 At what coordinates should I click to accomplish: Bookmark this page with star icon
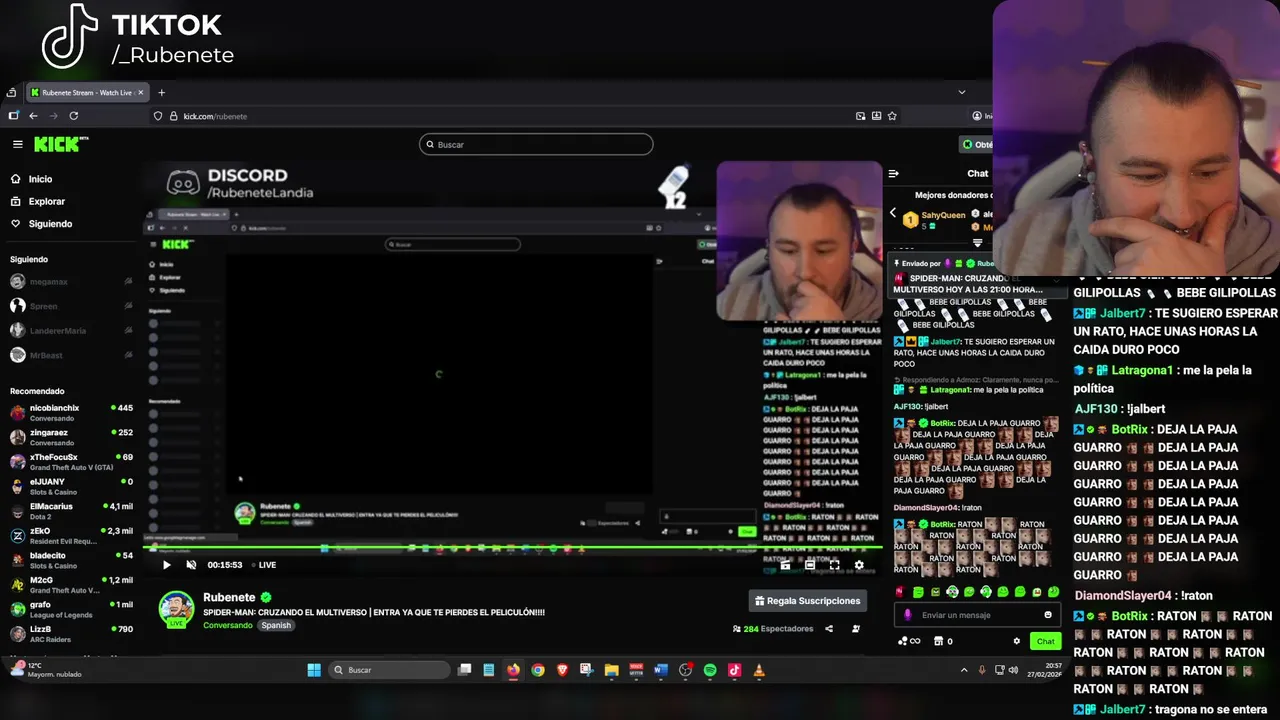[892, 116]
